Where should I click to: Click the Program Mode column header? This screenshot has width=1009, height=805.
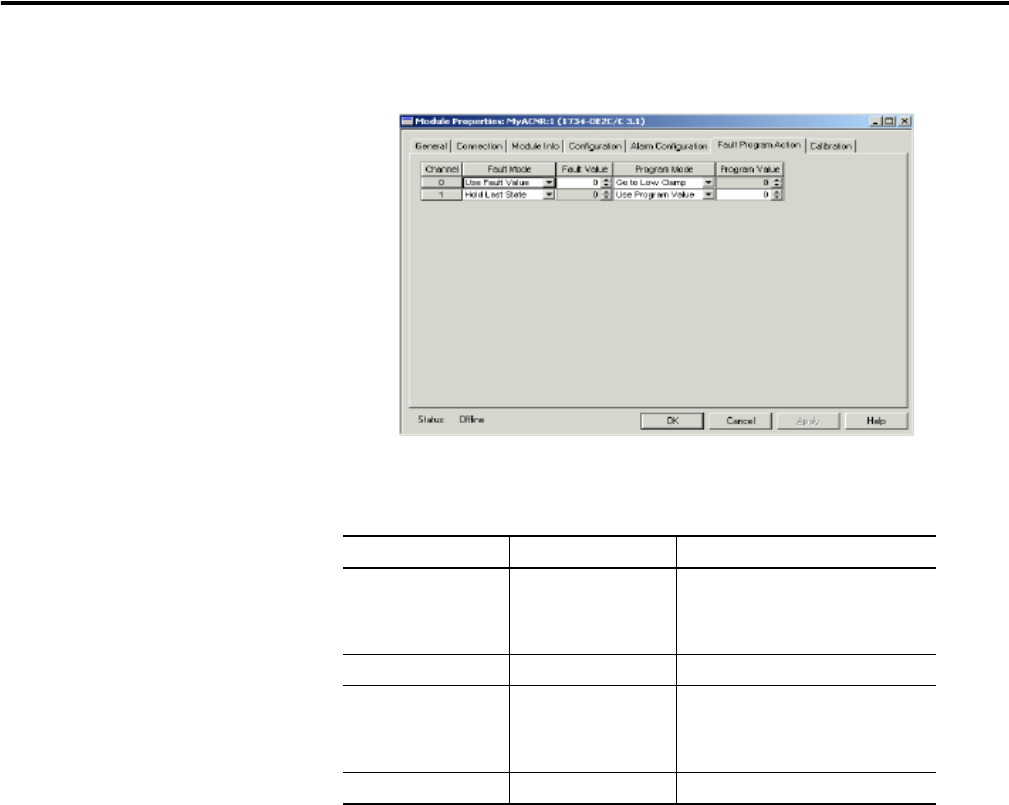(664, 169)
